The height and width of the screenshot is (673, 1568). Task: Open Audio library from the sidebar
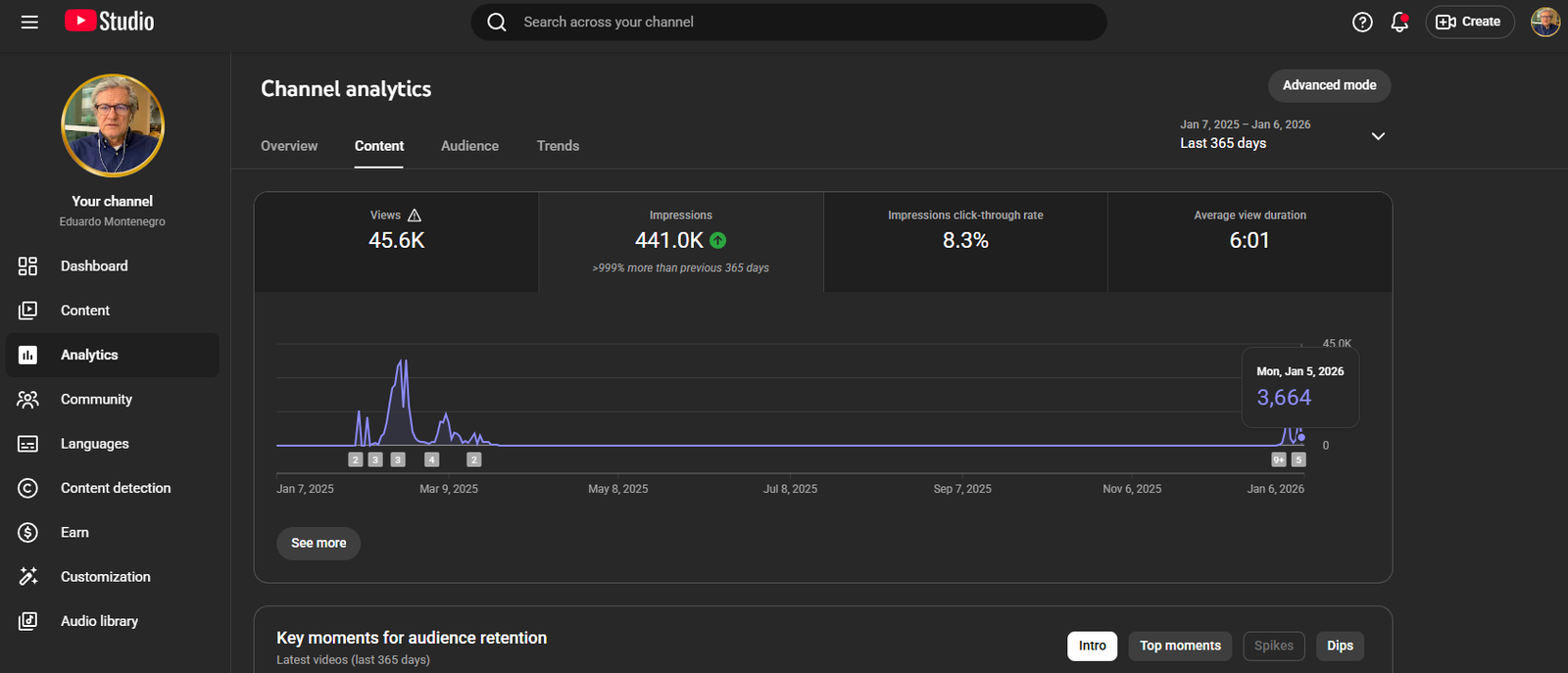(99, 621)
